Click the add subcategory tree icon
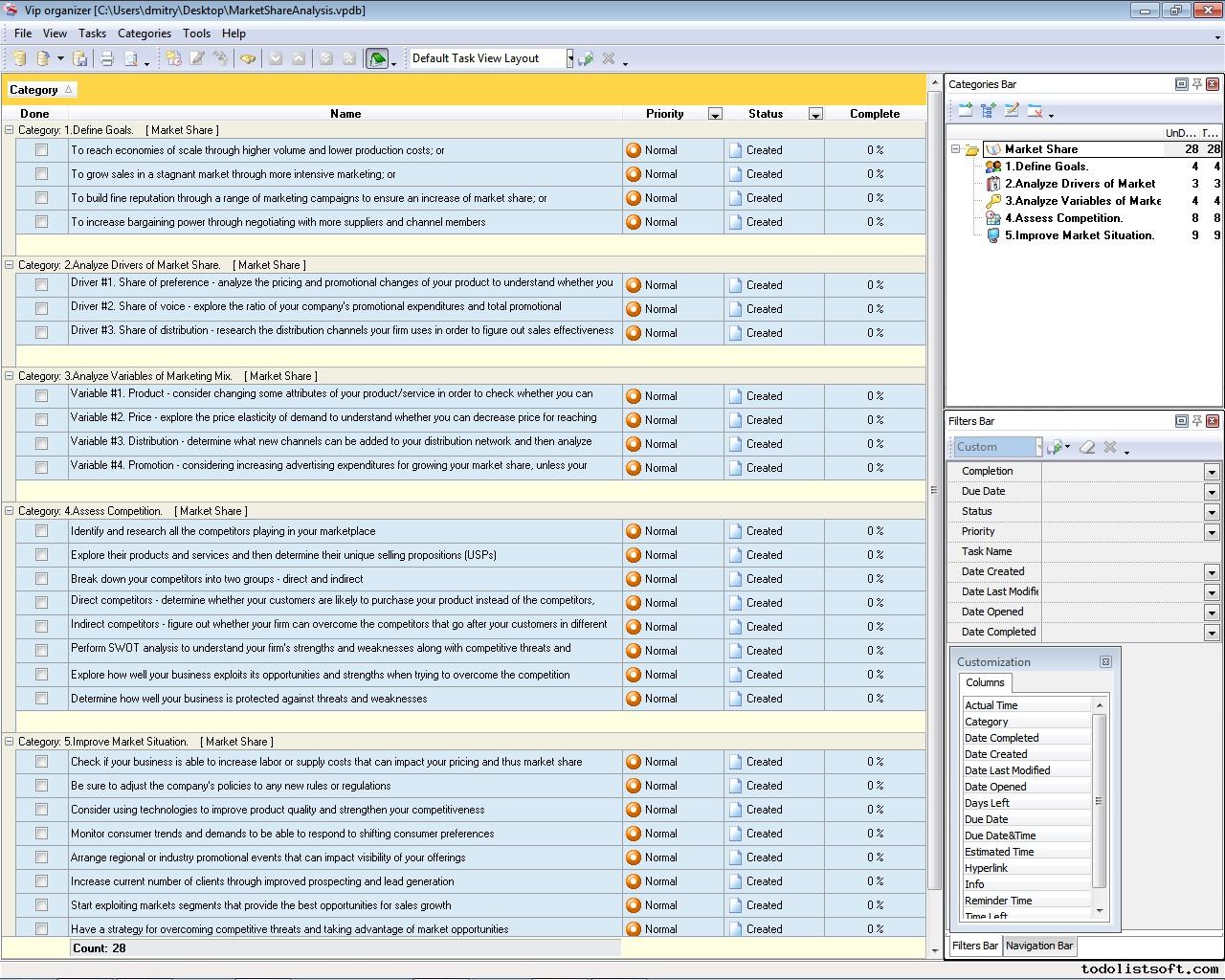 [x=988, y=111]
